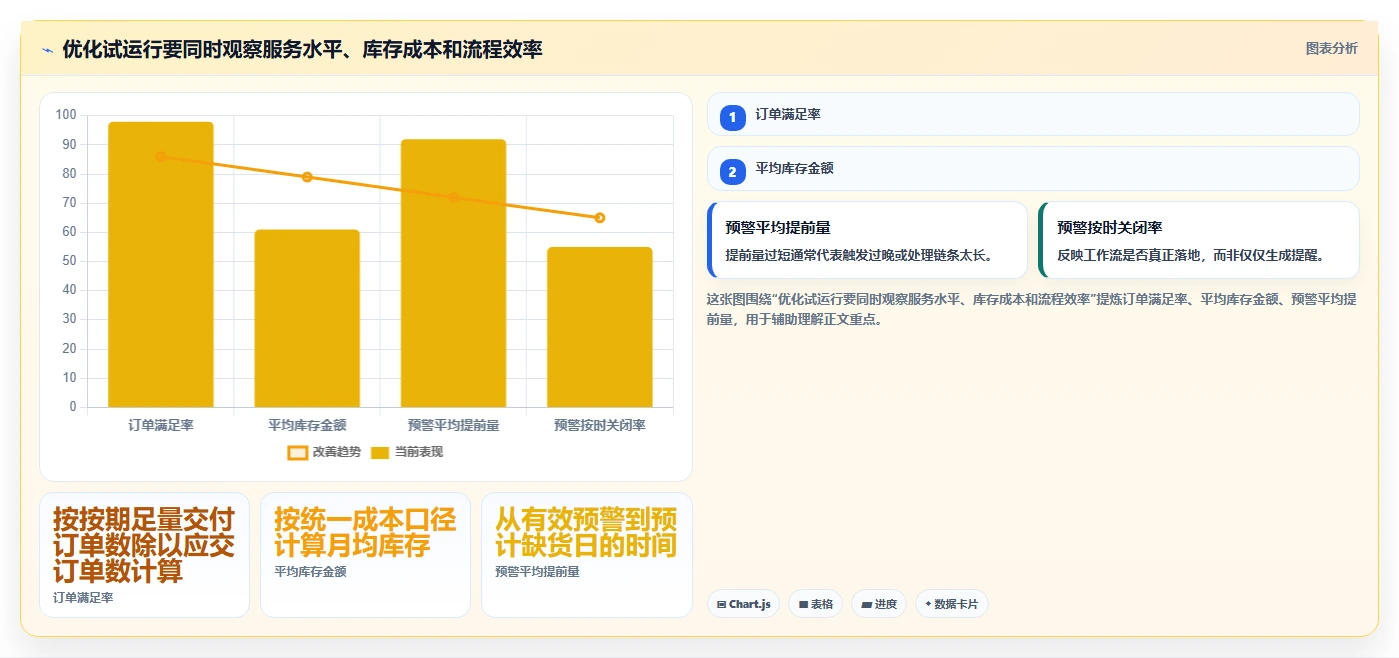
Task: Click the 平均库存金额 bar in chart
Action: tap(307, 319)
